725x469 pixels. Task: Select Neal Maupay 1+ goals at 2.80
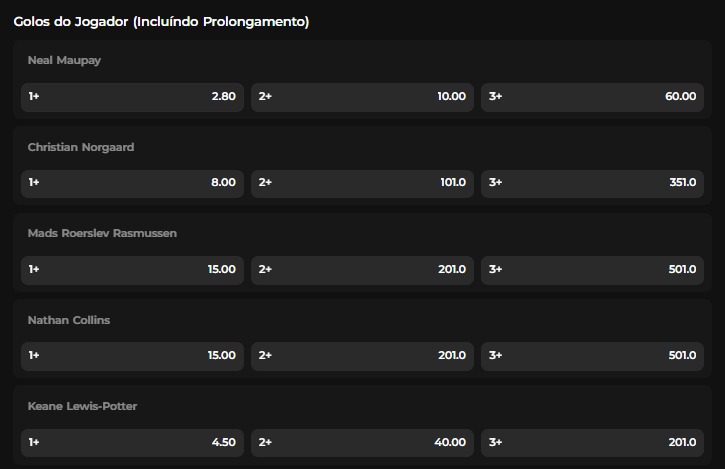(132, 97)
